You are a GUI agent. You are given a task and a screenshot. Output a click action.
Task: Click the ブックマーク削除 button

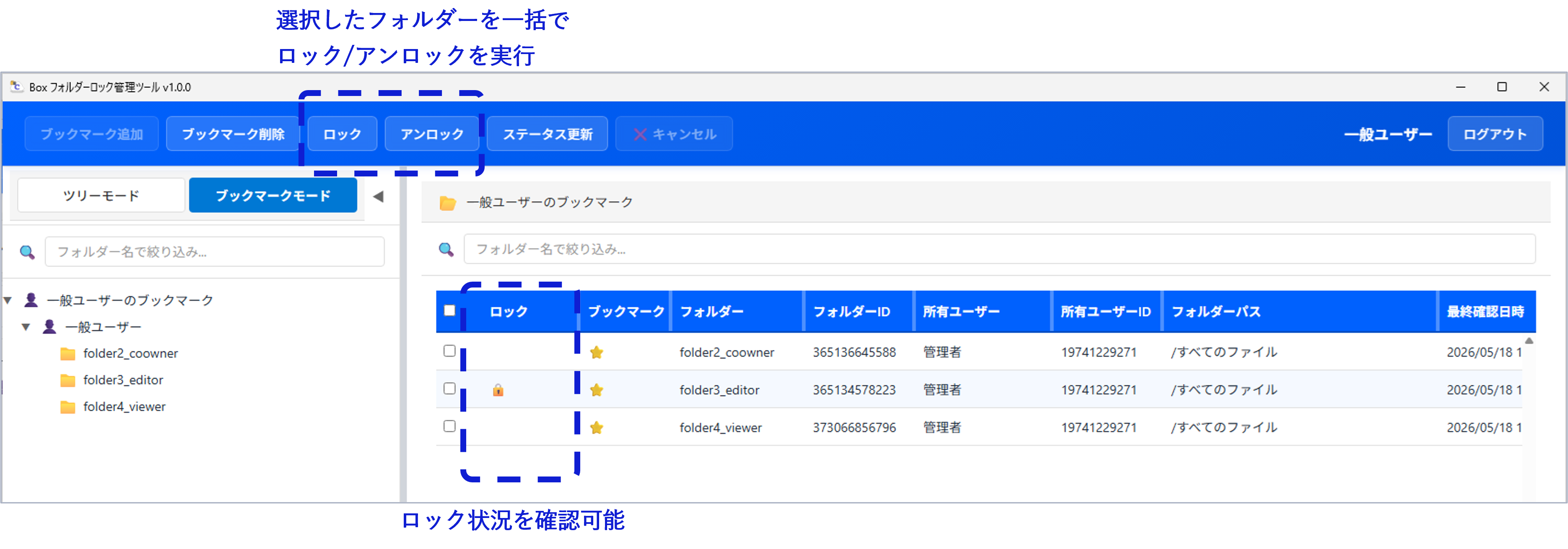point(233,134)
